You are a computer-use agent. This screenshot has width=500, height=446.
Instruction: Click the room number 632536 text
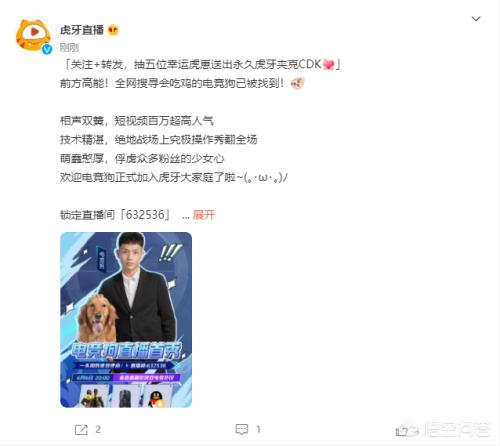[145, 215]
